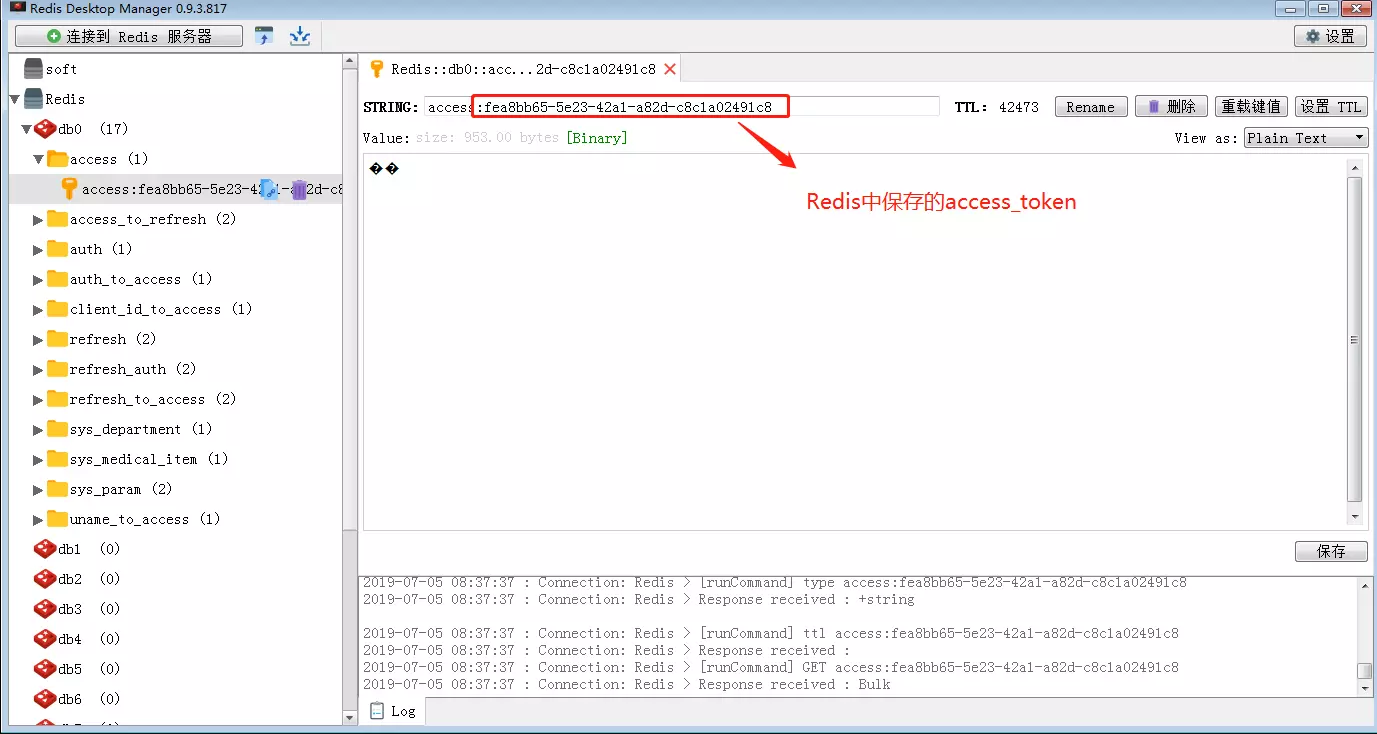Click inside the value text editor

point(855,340)
